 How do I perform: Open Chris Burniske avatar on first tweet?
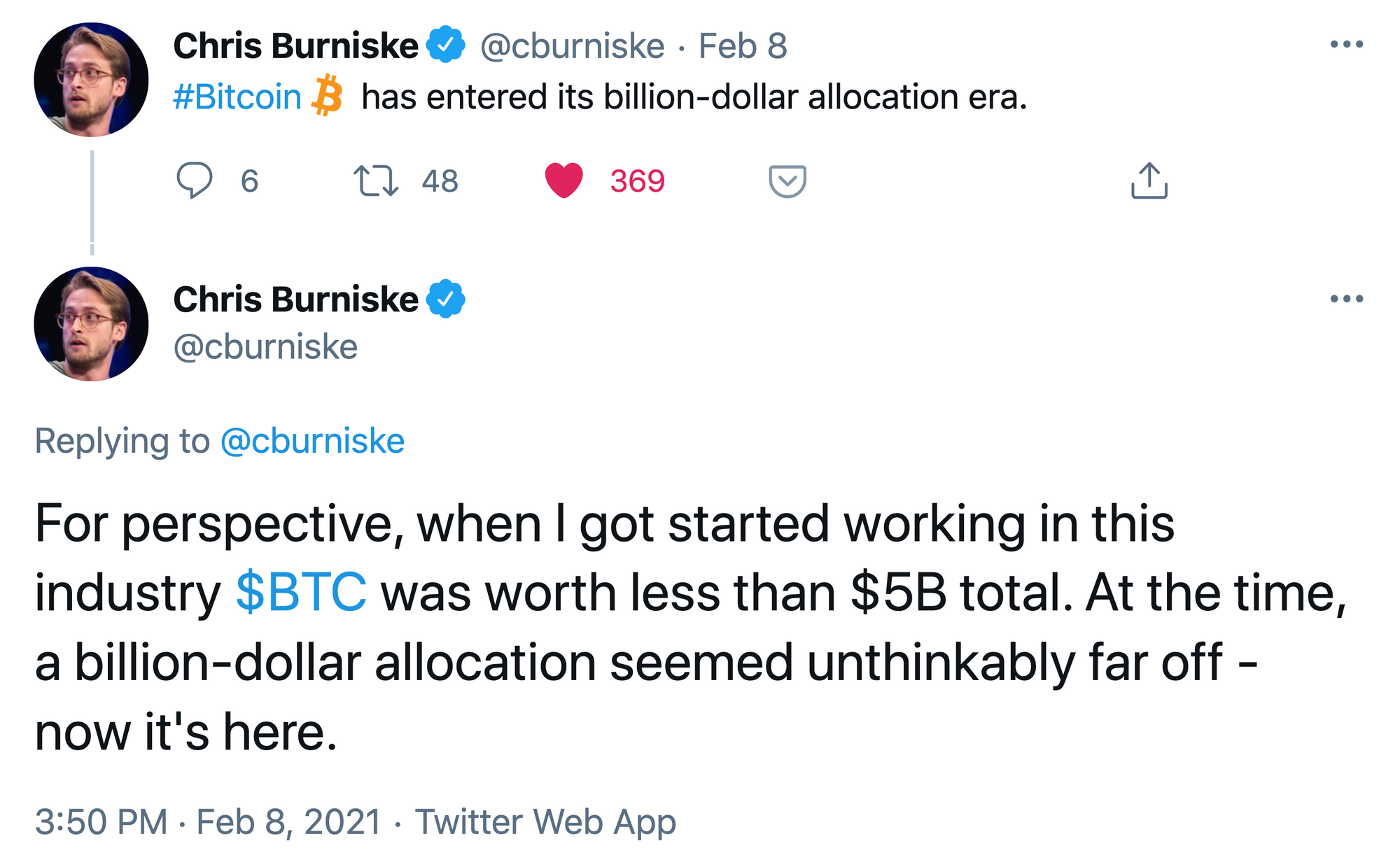pyautogui.click(x=91, y=79)
